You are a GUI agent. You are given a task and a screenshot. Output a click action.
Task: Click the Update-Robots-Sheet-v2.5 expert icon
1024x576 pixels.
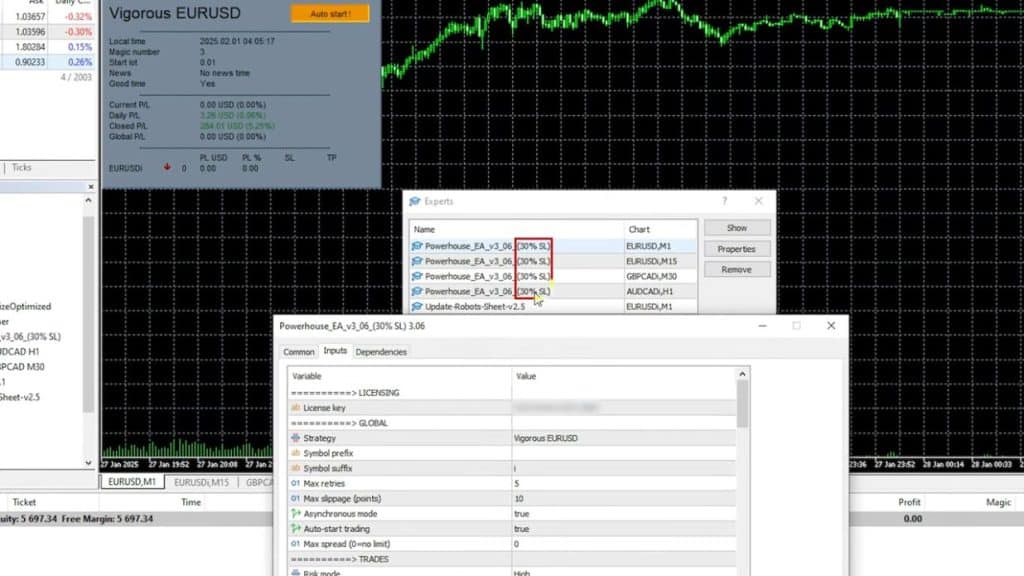(417, 306)
